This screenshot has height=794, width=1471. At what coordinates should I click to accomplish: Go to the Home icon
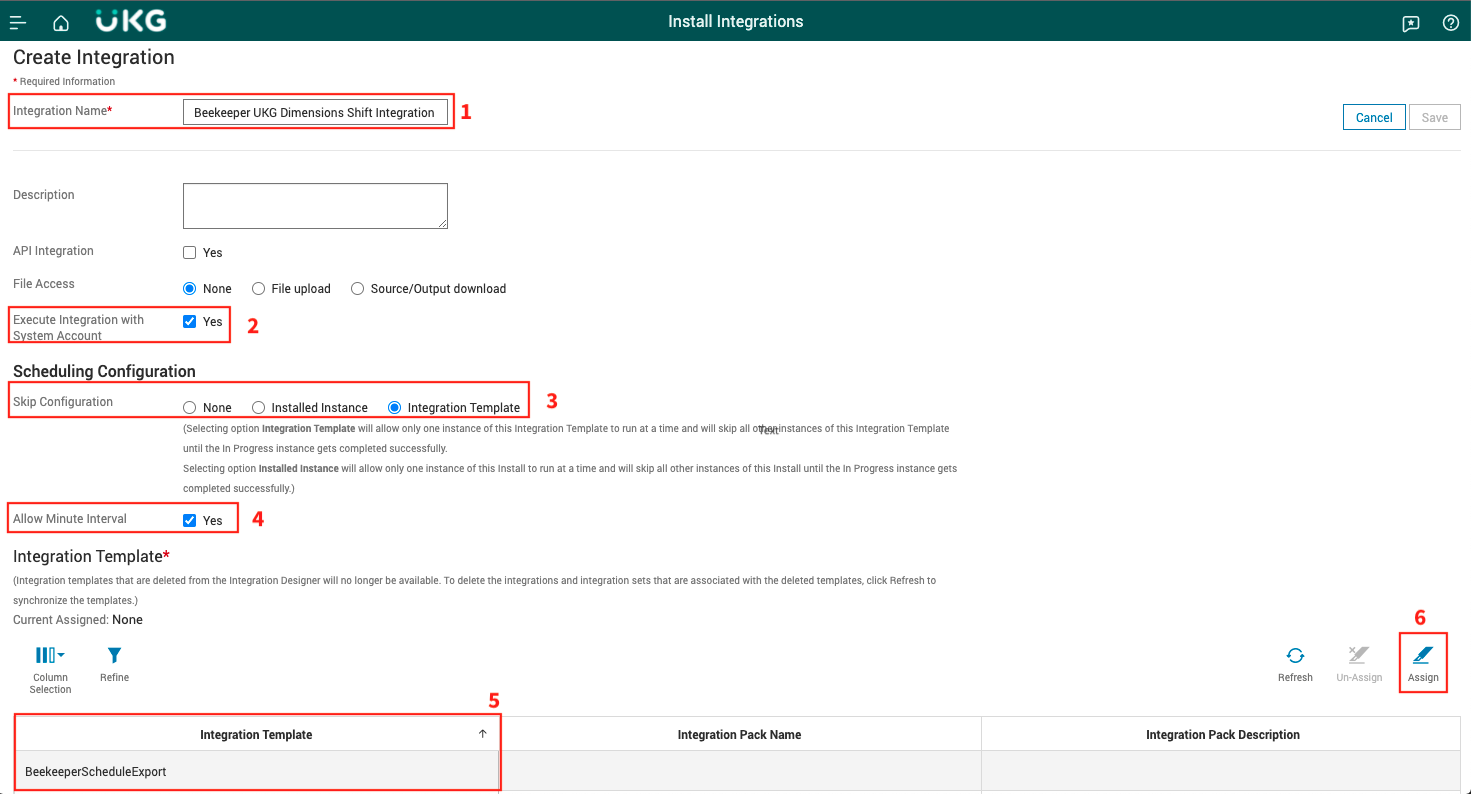tap(61, 22)
